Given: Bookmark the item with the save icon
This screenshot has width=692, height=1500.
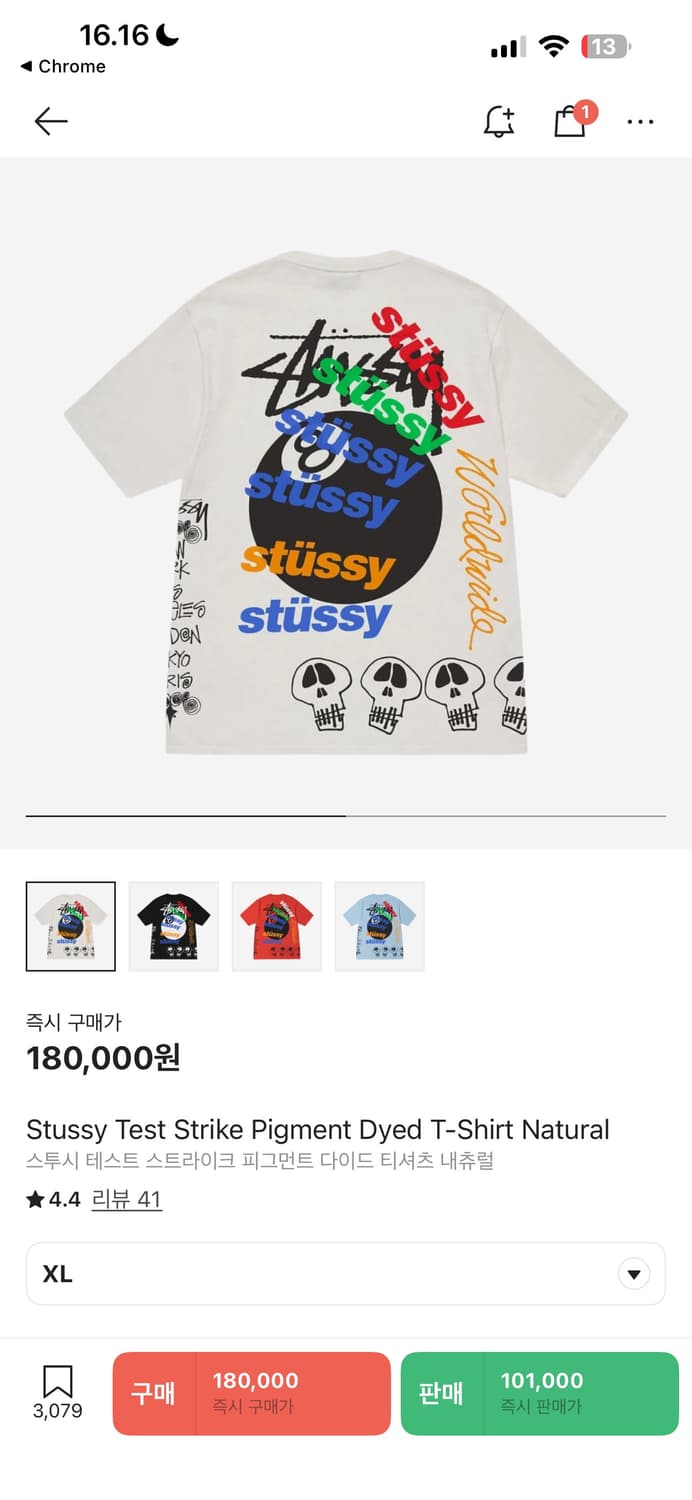Looking at the screenshot, I should pyautogui.click(x=57, y=1393).
